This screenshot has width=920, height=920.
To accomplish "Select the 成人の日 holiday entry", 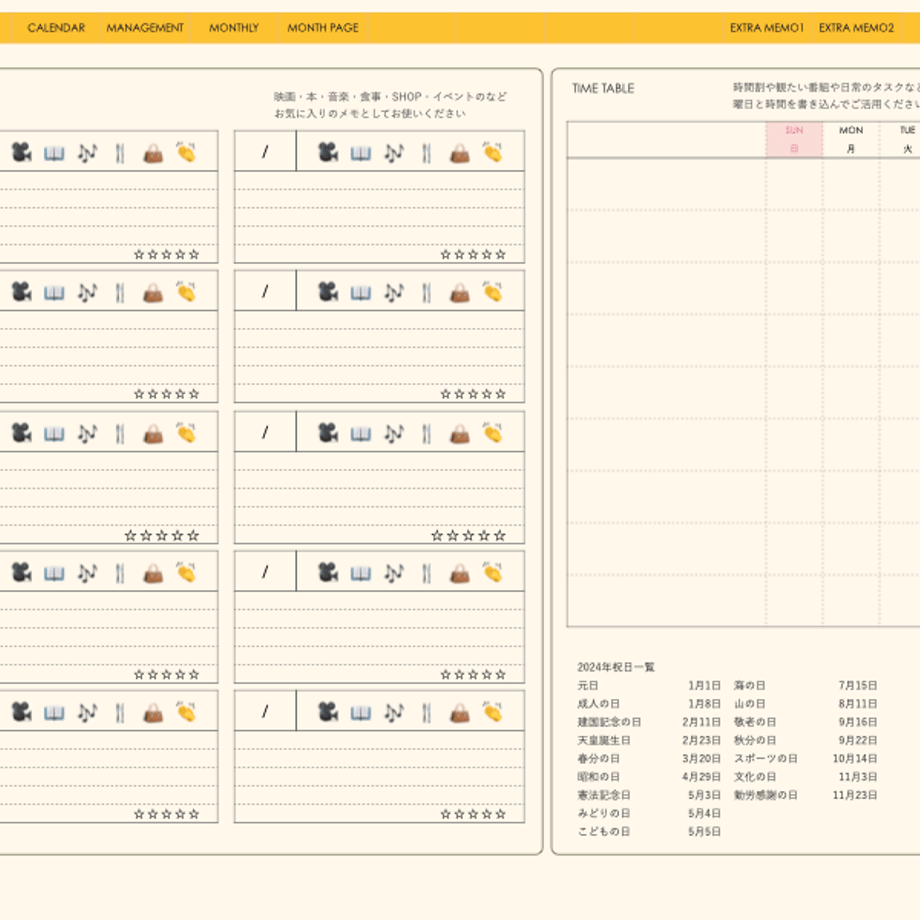I will click(598, 703).
